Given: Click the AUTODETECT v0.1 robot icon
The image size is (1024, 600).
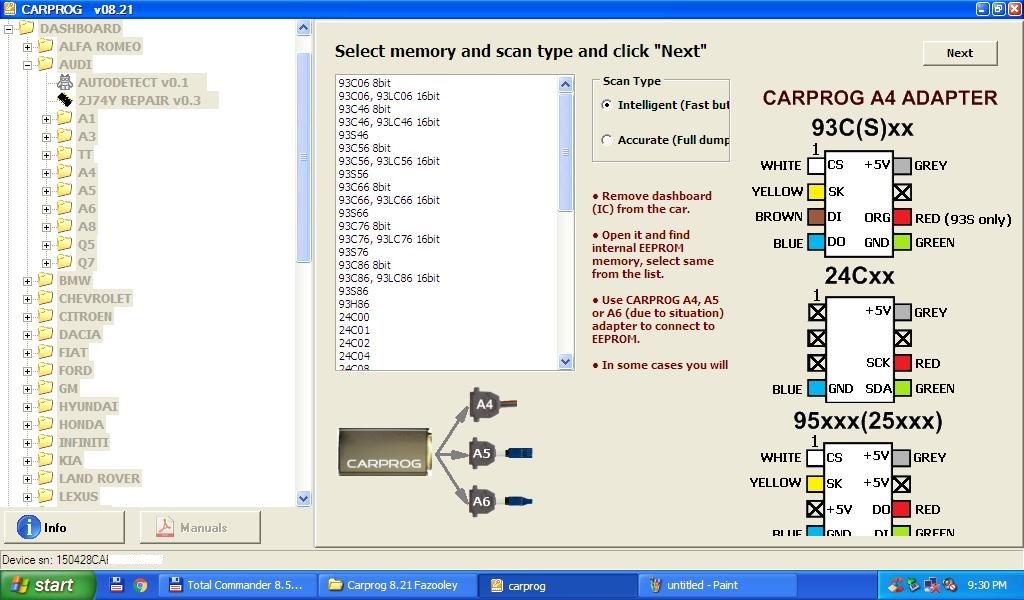Looking at the screenshot, I should (x=65, y=82).
